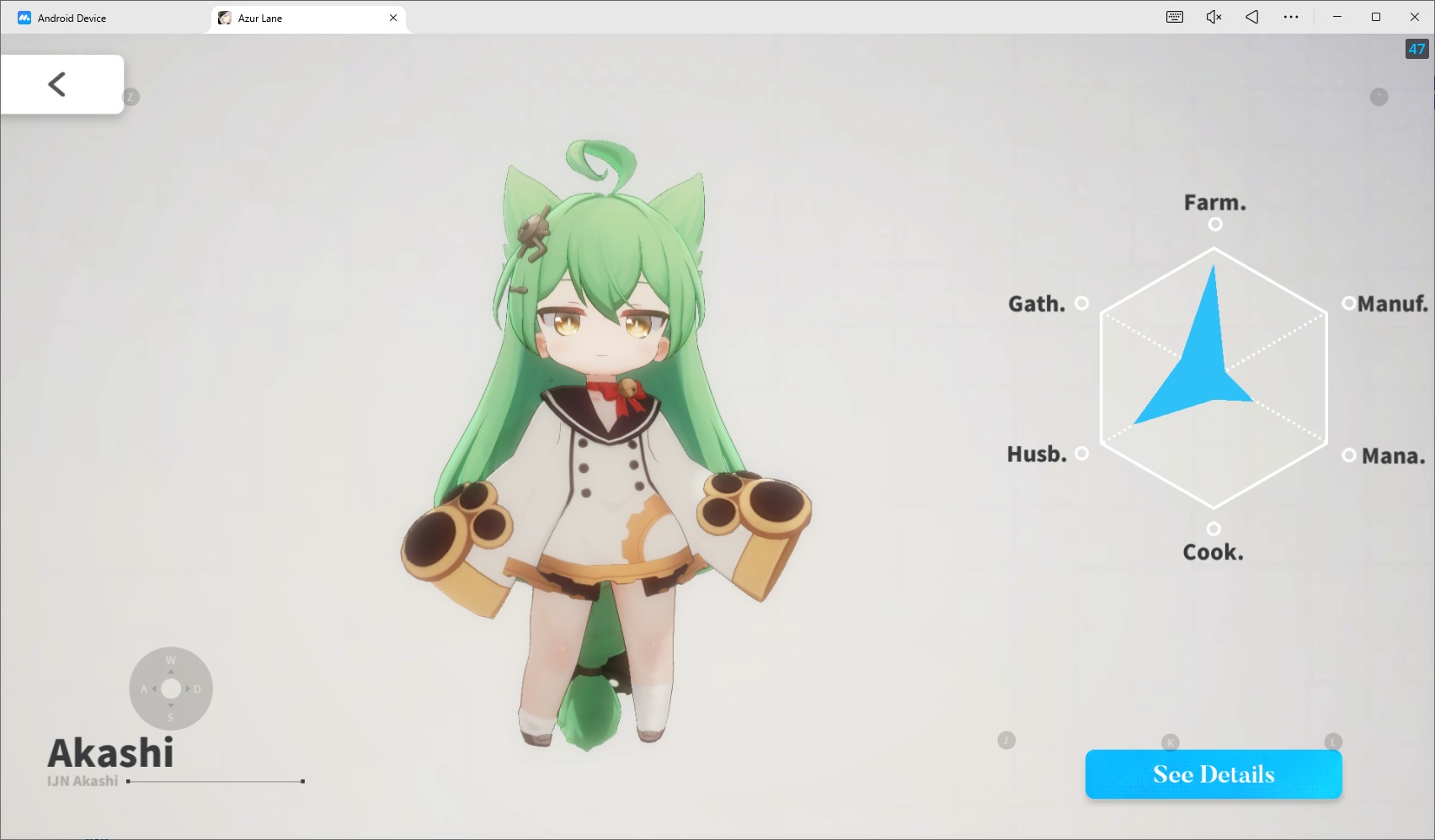Click the K key-mapping marker
This screenshot has height=840, width=1435.
pyautogui.click(x=1170, y=742)
